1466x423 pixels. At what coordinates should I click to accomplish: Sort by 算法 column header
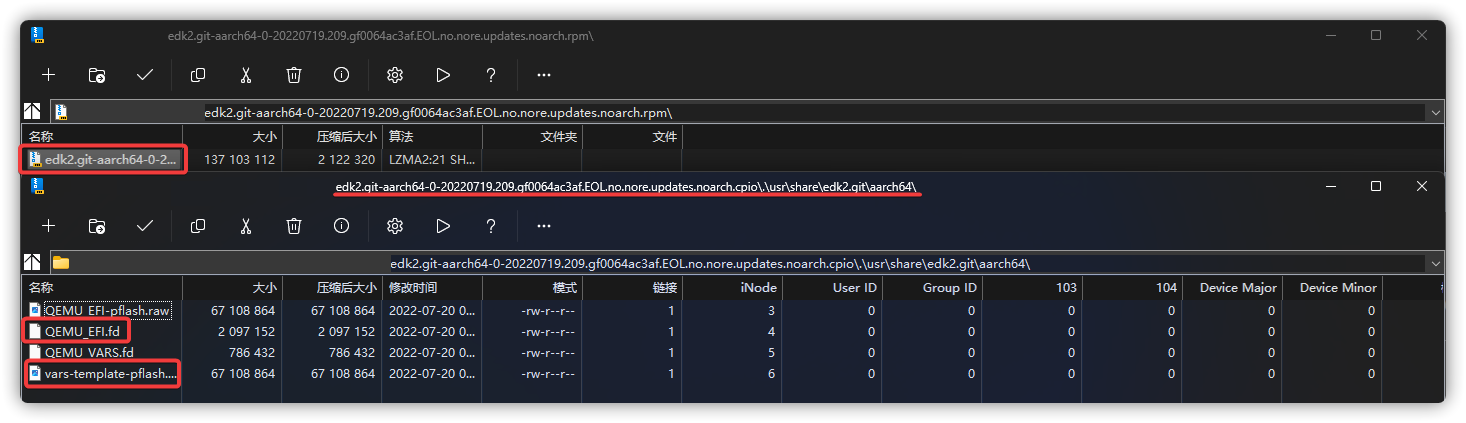(x=432, y=136)
